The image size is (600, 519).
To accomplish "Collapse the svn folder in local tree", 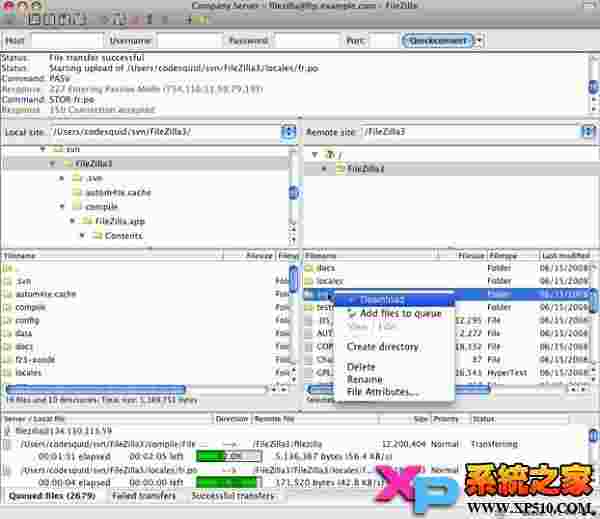I will [43, 149].
